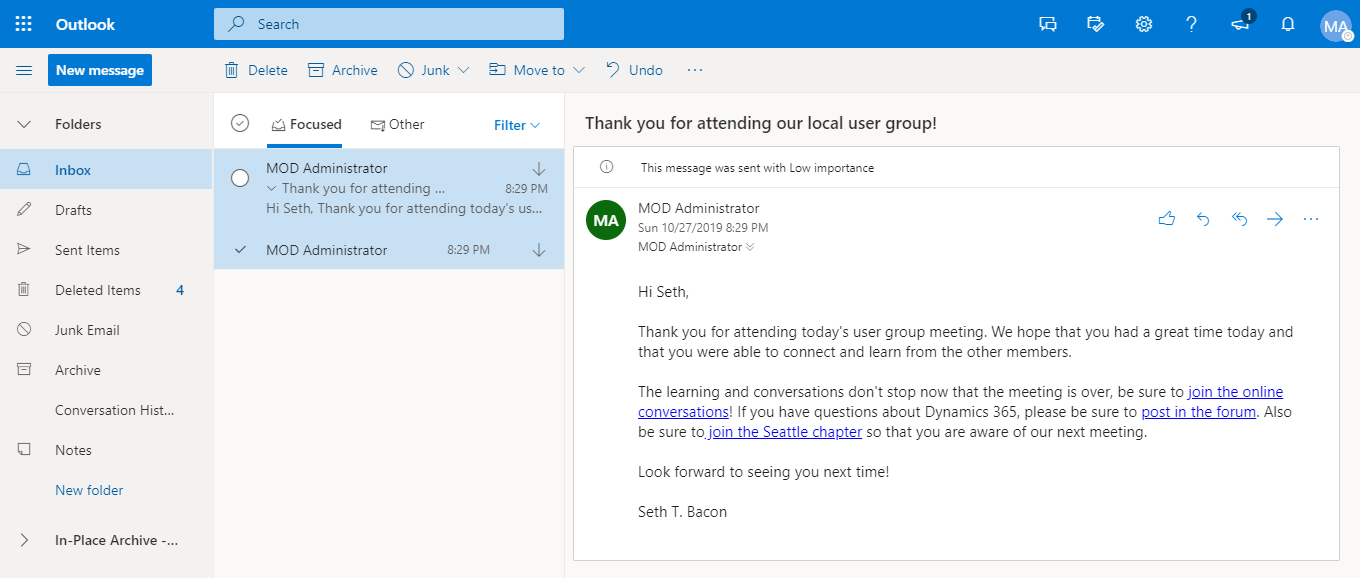This screenshot has width=1360, height=578.
Task: Collapse the Folders section chevron
Action: click(24, 124)
